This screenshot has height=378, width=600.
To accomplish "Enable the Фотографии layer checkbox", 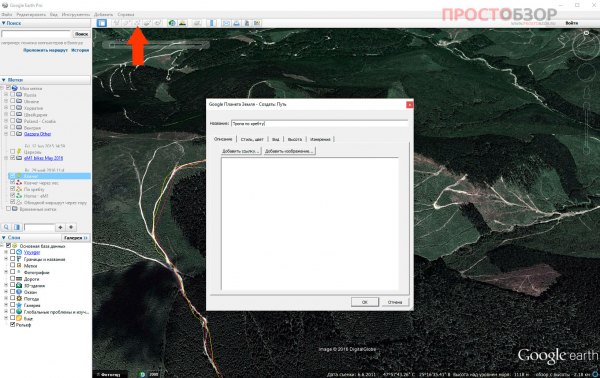I will [13, 272].
